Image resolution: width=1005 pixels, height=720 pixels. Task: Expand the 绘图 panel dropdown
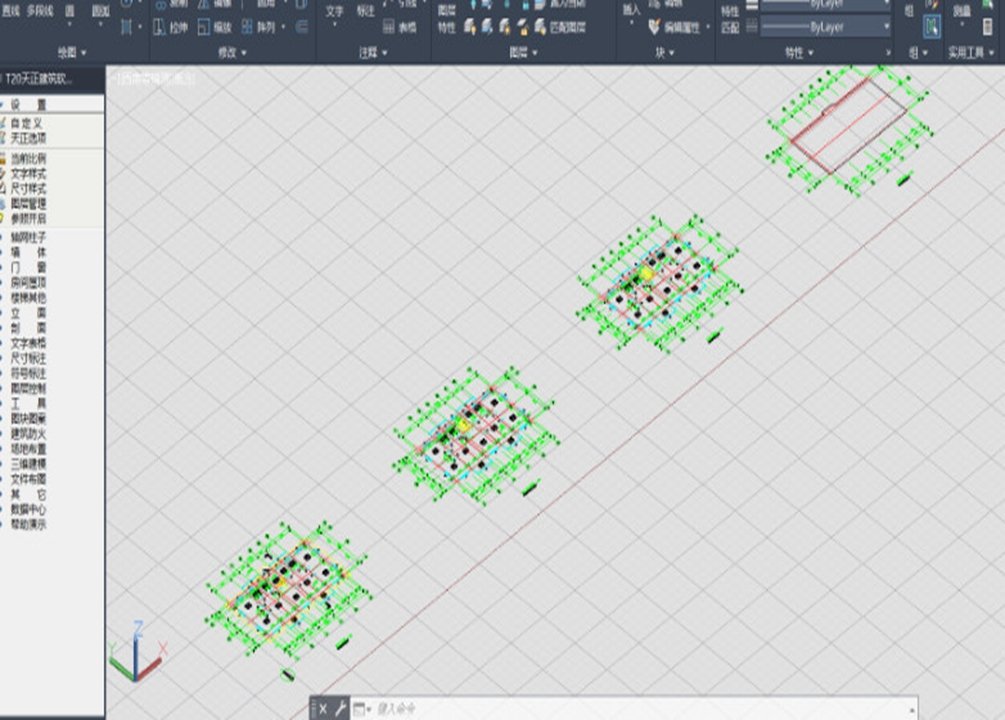[72, 53]
